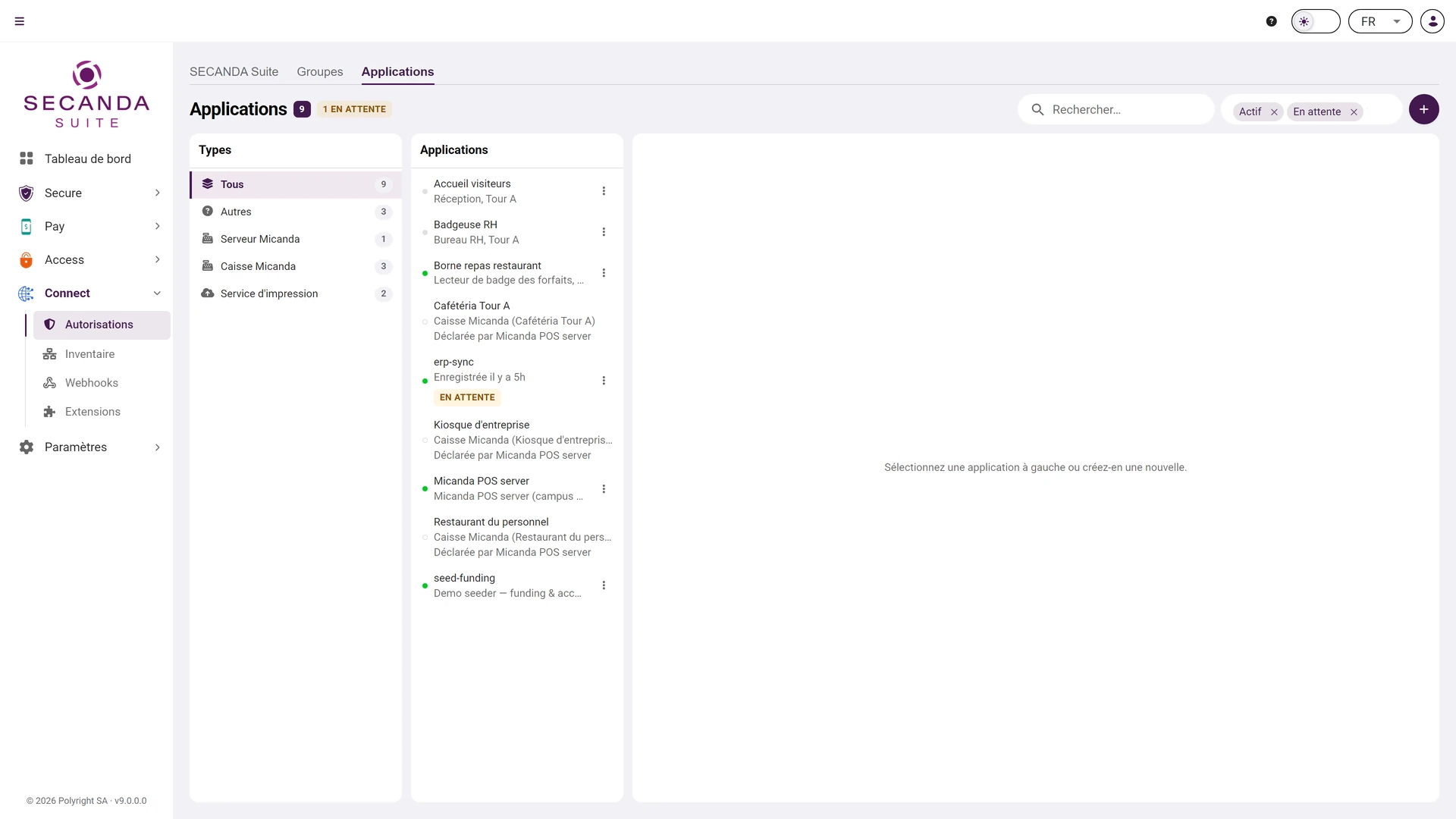Click the erp-sync EN ATTENTE label
Screen dimensions: 1456x819
[x=467, y=397]
